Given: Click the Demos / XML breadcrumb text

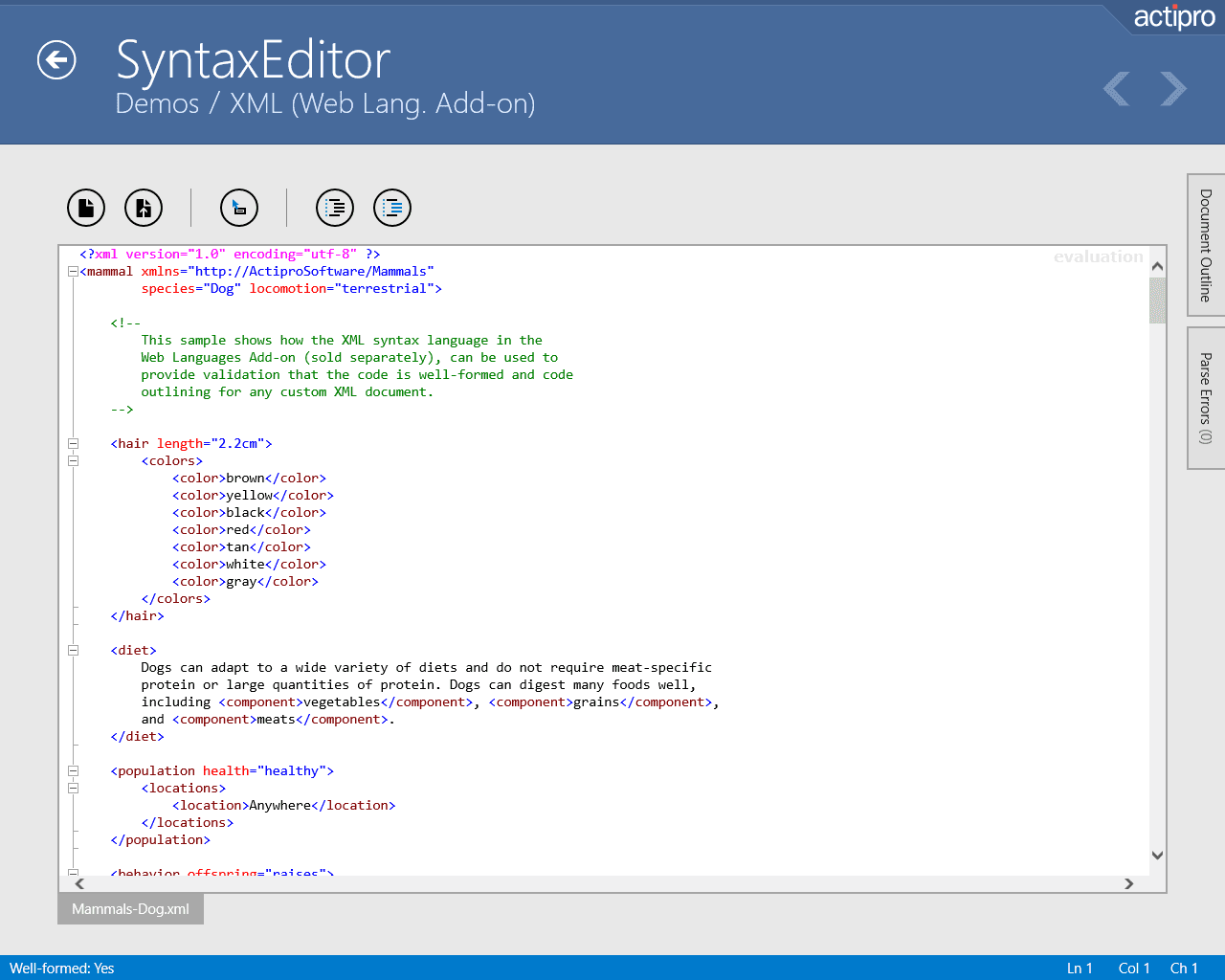Looking at the screenshot, I should [325, 103].
